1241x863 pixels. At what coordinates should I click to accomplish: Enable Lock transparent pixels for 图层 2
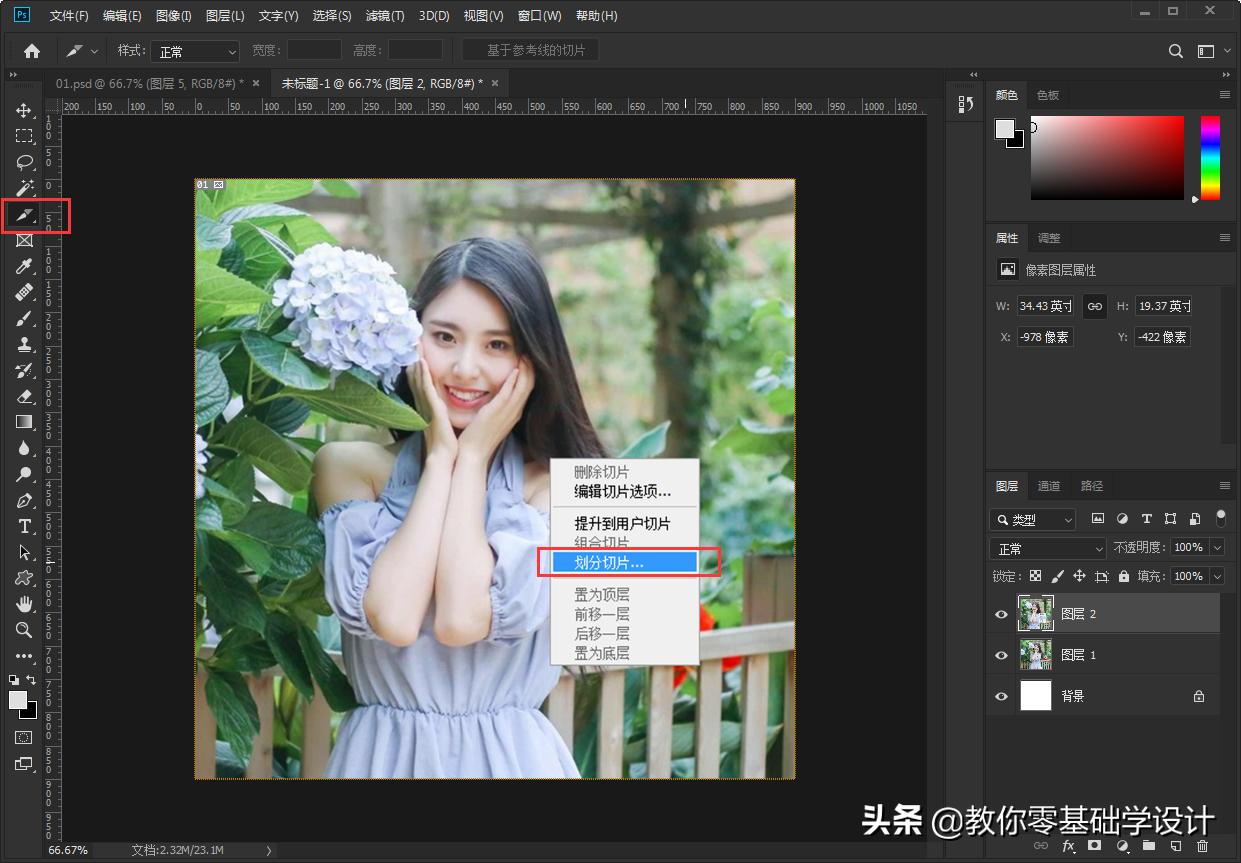tap(1035, 576)
